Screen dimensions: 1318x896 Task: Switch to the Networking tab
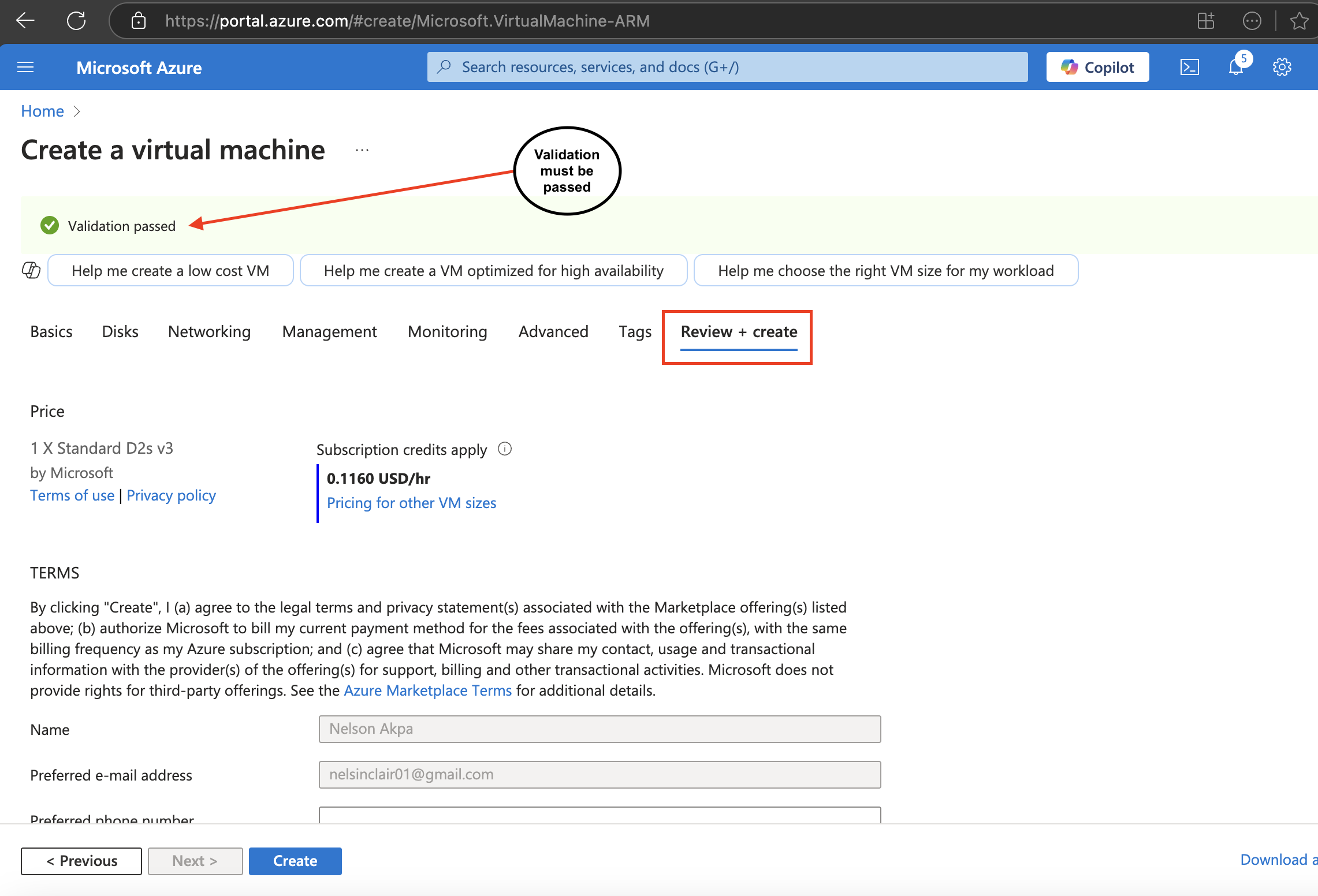tap(209, 331)
